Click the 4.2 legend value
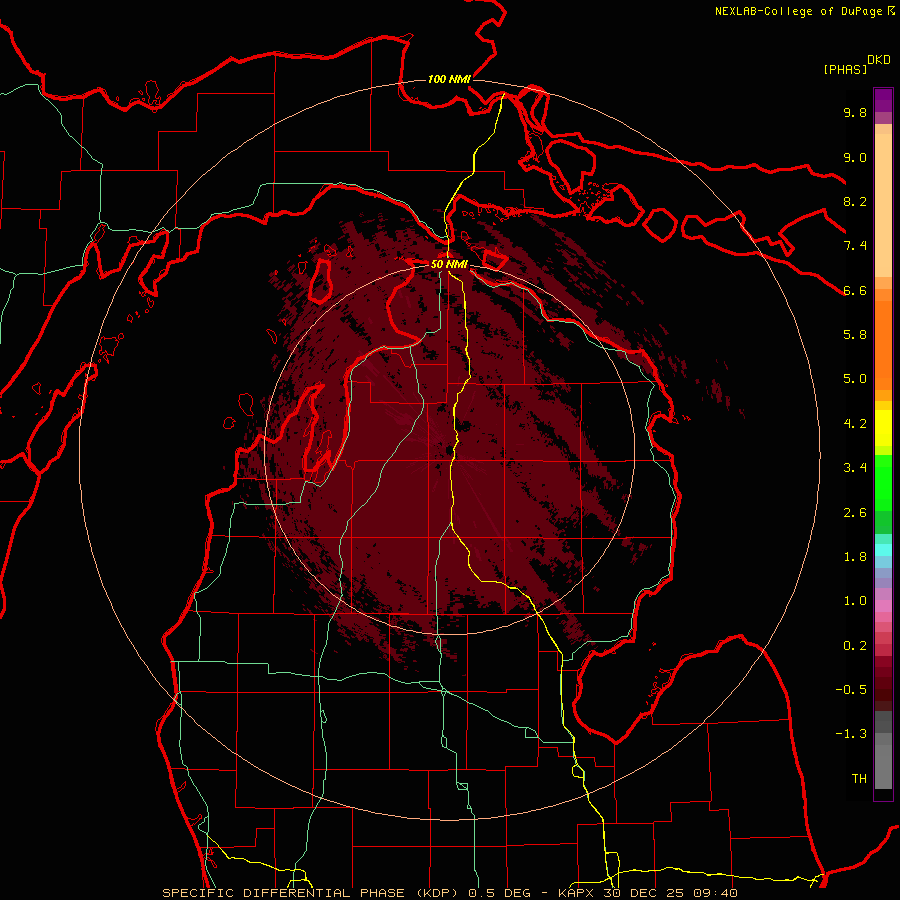900x900 pixels. 855,424
